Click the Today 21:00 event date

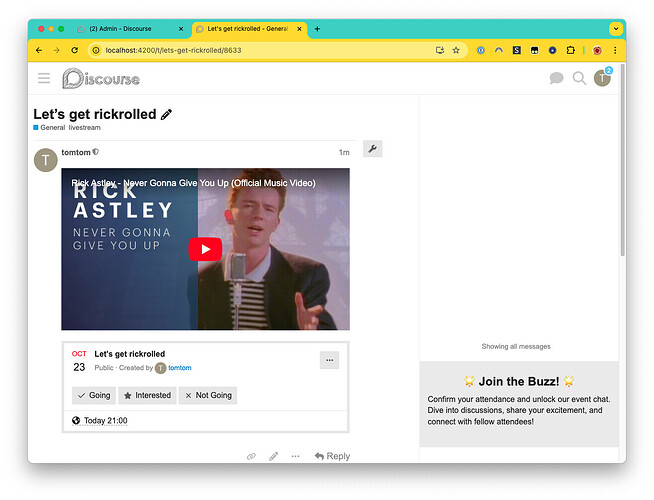click(x=106, y=421)
